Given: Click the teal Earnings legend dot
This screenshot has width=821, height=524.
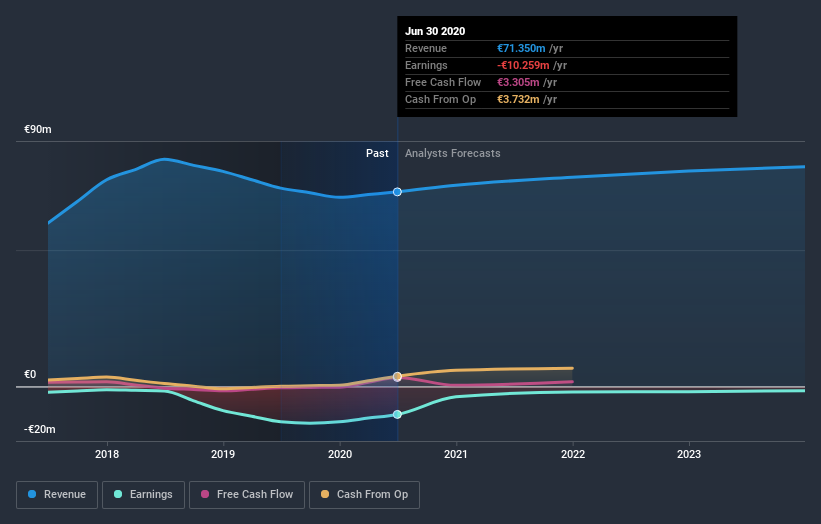Looking at the screenshot, I should click(118, 494).
